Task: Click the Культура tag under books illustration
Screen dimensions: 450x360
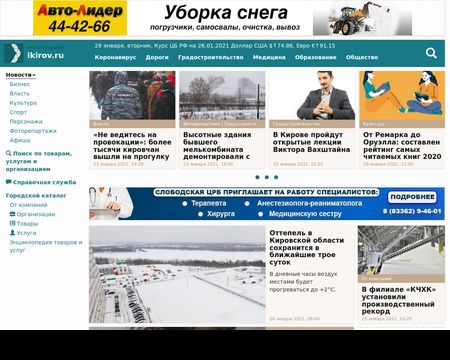Action: 374,124
